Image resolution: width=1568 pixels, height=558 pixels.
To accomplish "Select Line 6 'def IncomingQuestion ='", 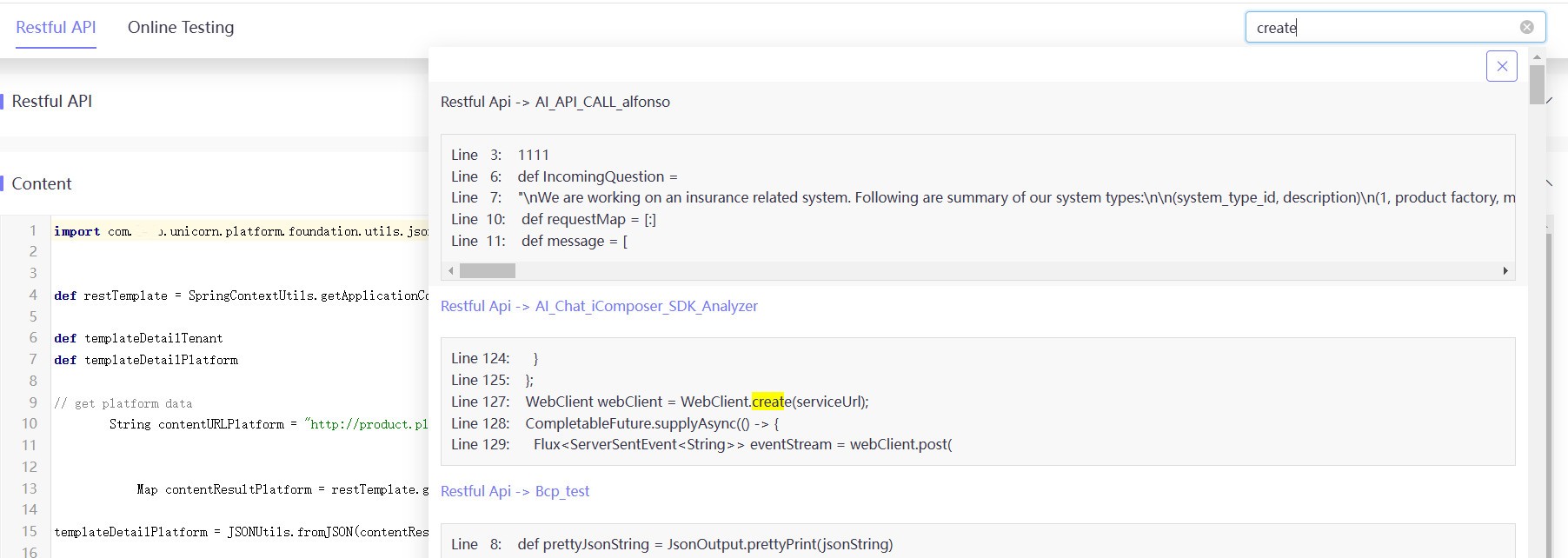I will [564, 176].
